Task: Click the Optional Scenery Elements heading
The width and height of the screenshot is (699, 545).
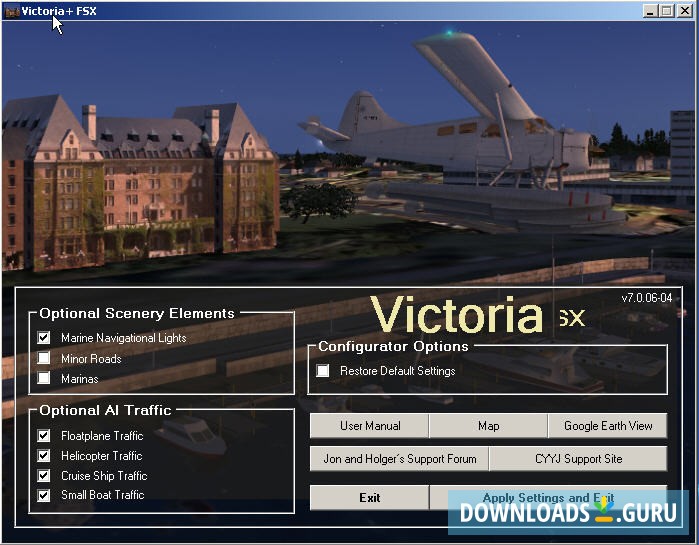Action: 137,313
